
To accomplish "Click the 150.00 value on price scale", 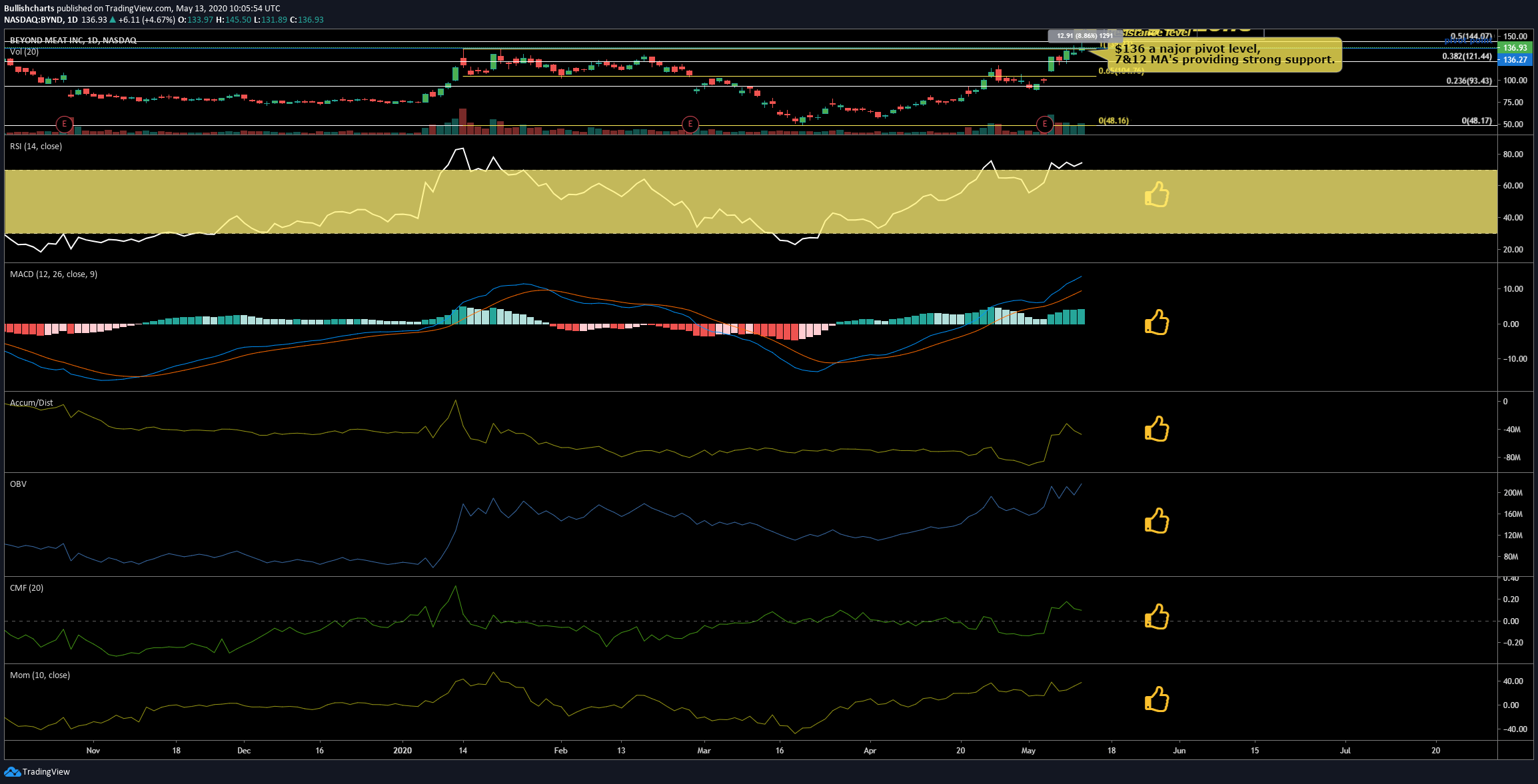I will 1515,37.
